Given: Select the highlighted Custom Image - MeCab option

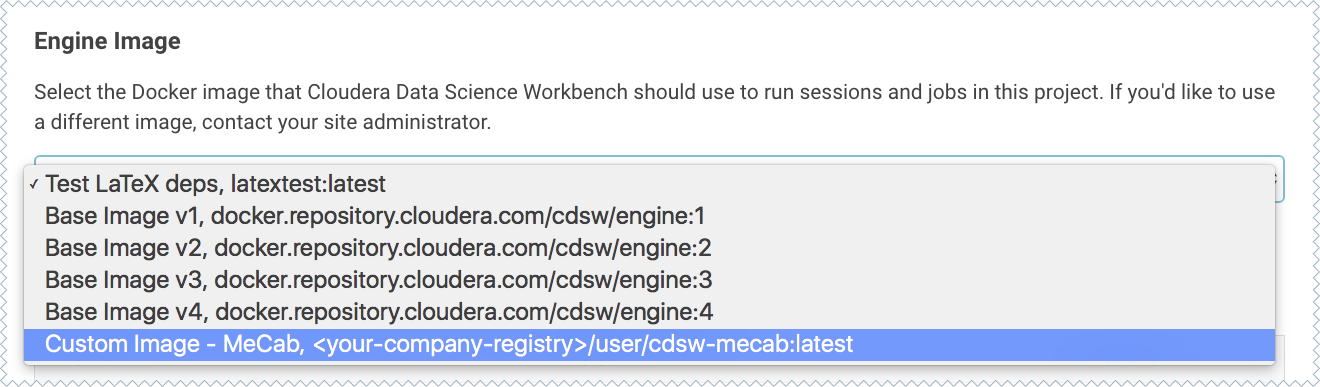Looking at the screenshot, I should tap(650, 344).
